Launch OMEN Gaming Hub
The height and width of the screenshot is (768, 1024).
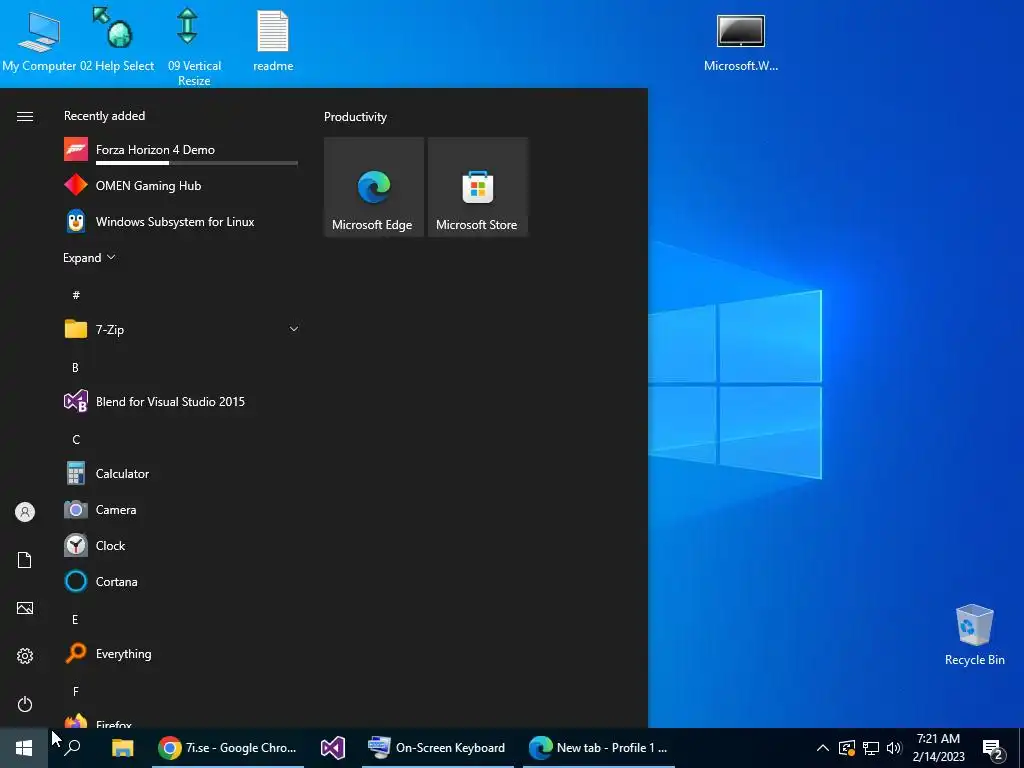coord(181,185)
